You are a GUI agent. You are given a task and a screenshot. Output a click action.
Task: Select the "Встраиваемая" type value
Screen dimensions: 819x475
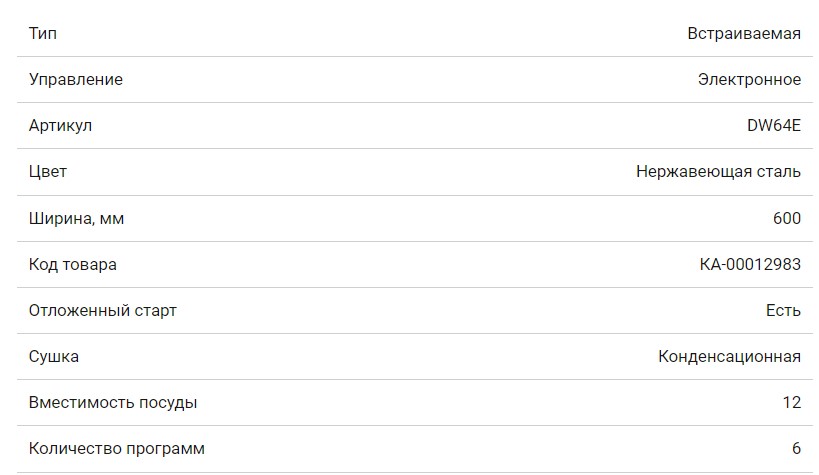(743, 34)
